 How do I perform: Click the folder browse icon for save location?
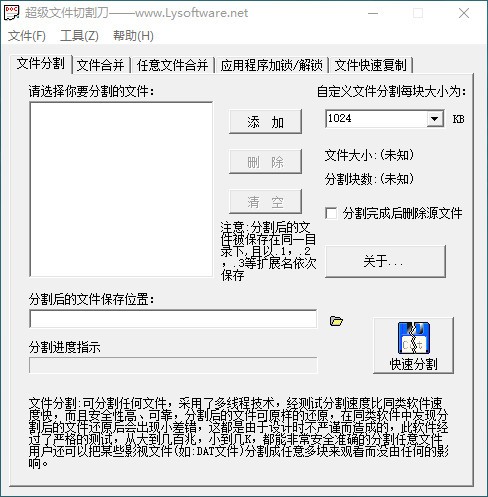tap(336, 321)
